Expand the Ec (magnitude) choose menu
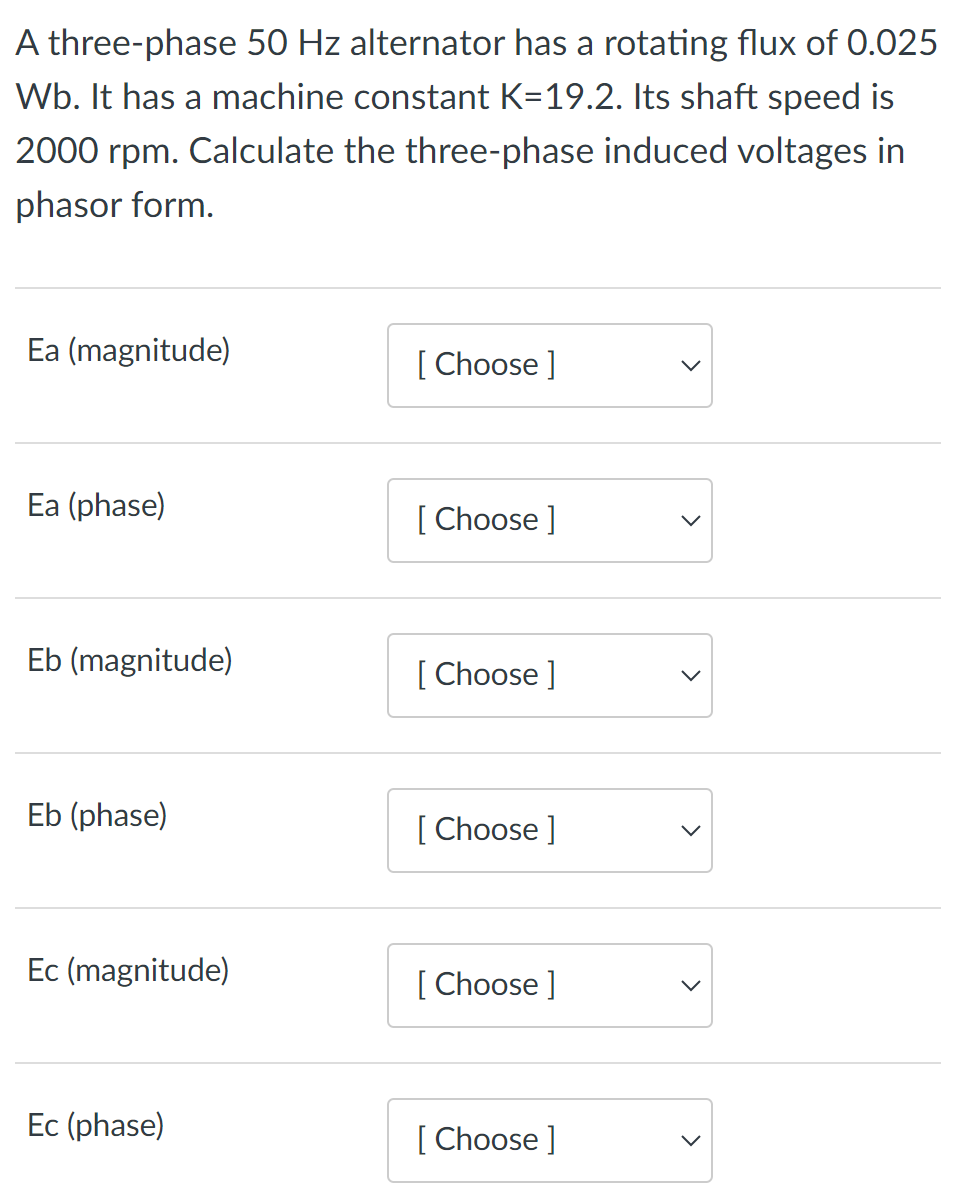The width and height of the screenshot is (961, 1184). (549, 985)
